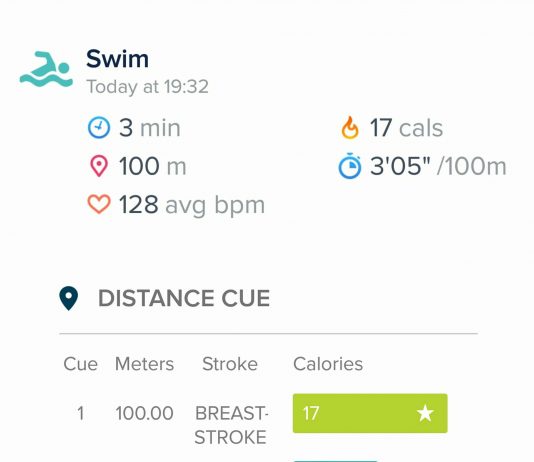
Task: Click the blue clock duration icon
Action: pos(99,128)
